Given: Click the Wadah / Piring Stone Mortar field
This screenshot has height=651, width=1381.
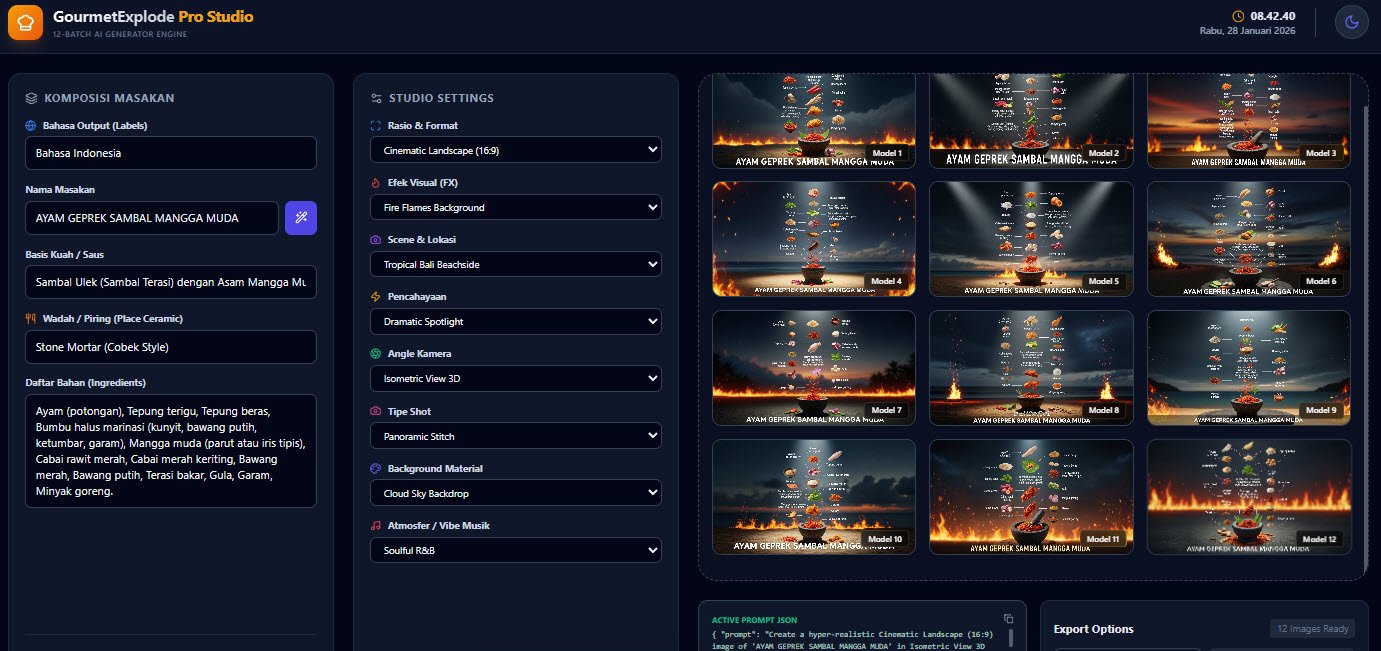Looking at the screenshot, I should tap(171, 347).
